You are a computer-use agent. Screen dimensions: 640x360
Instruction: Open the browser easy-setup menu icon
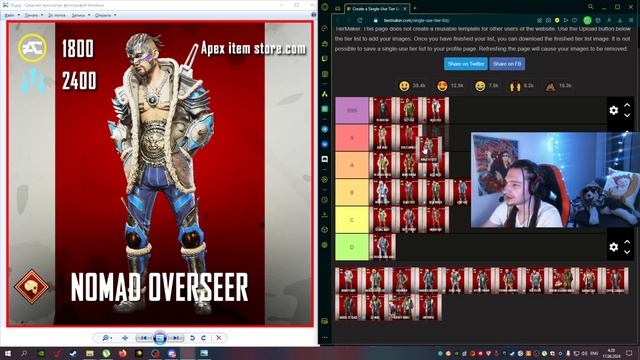coord(631,20)
